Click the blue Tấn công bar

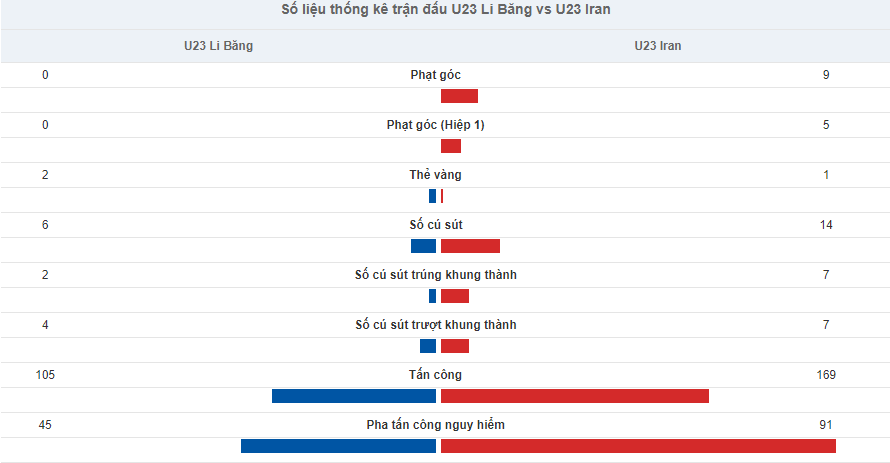354,395
